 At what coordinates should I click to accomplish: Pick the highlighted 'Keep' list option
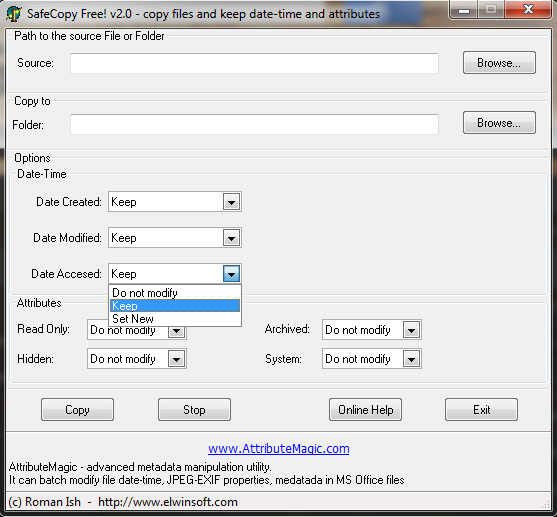pos(175,306)
